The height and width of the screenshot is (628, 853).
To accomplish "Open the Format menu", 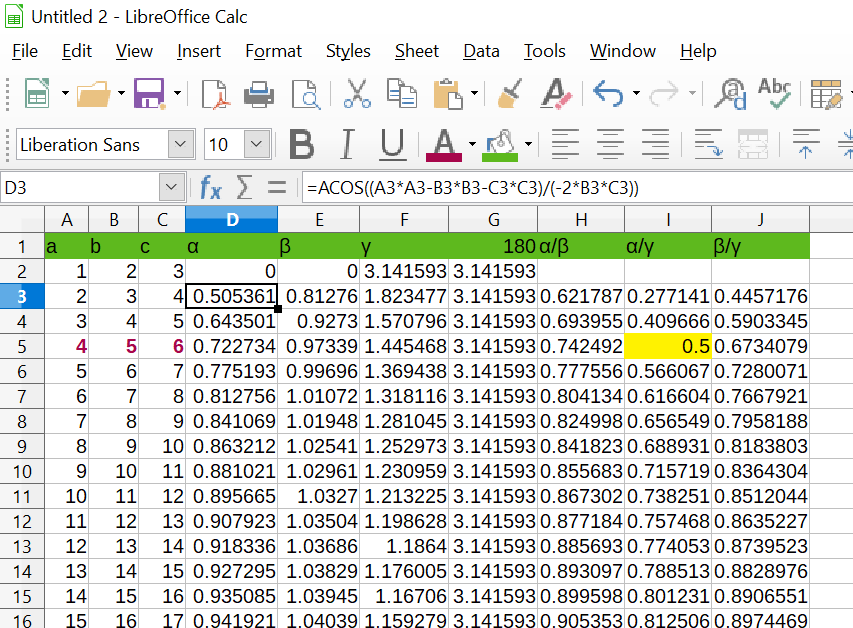I will click(273, 51).
